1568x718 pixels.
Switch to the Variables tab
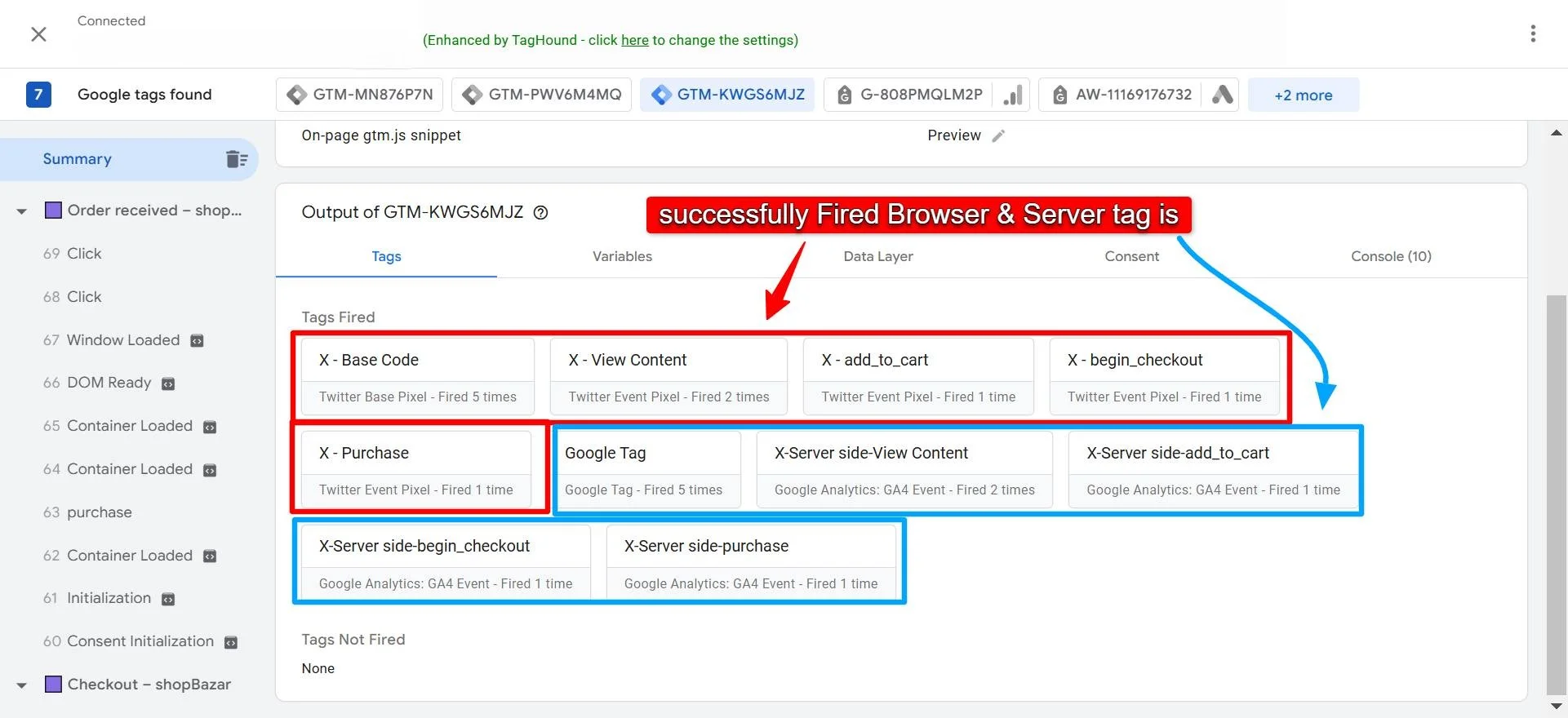coord(622,256)
